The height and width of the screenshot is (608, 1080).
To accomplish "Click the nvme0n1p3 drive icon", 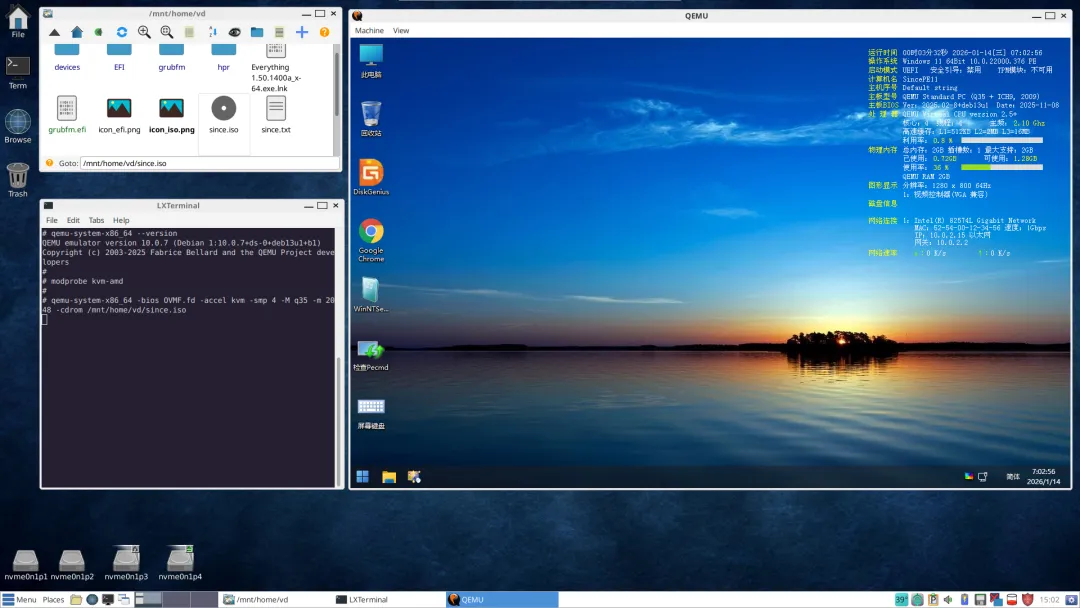I will pos(126,563).
